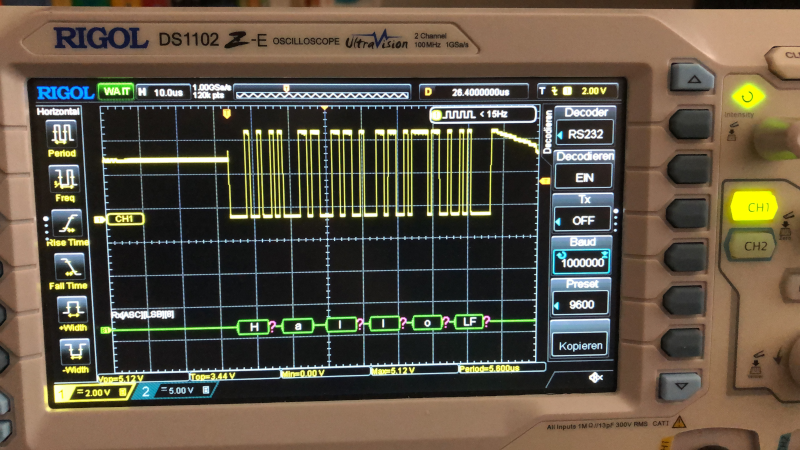Select the decoded 'o' character box
Screen dimensions: 800x450
(427, 322)
